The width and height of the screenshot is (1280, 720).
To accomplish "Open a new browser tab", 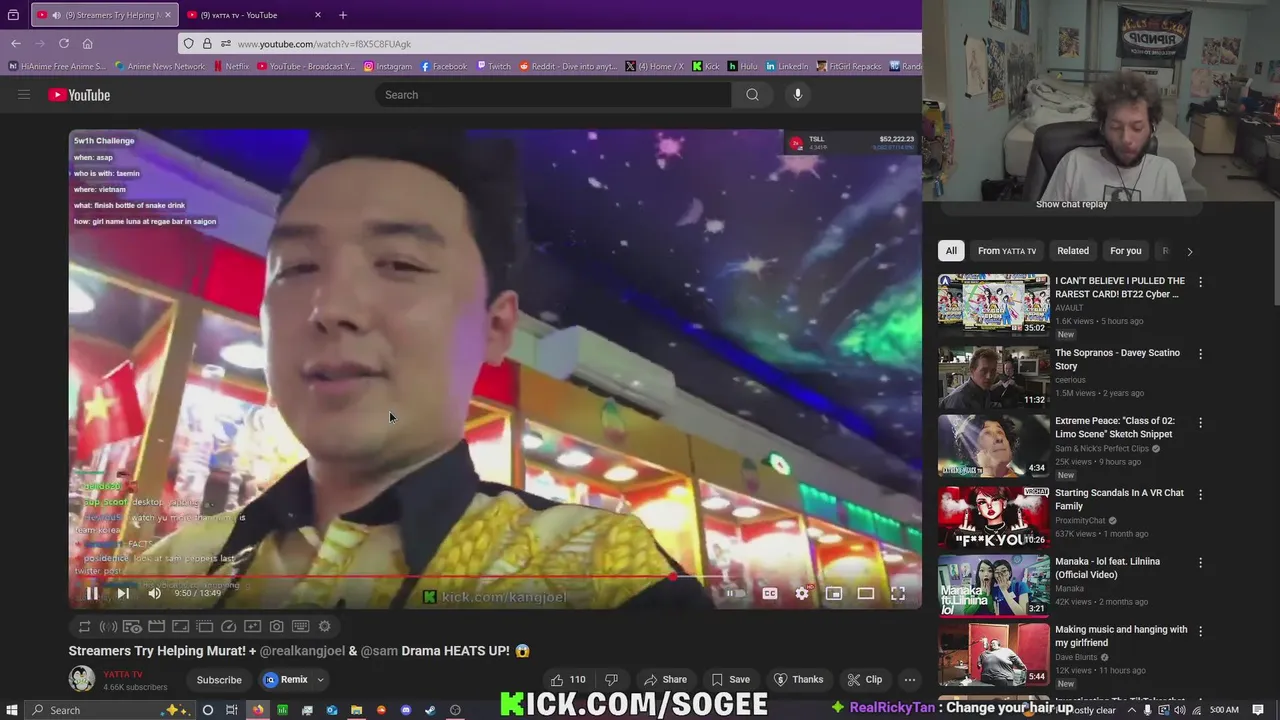I will (343, 15).
